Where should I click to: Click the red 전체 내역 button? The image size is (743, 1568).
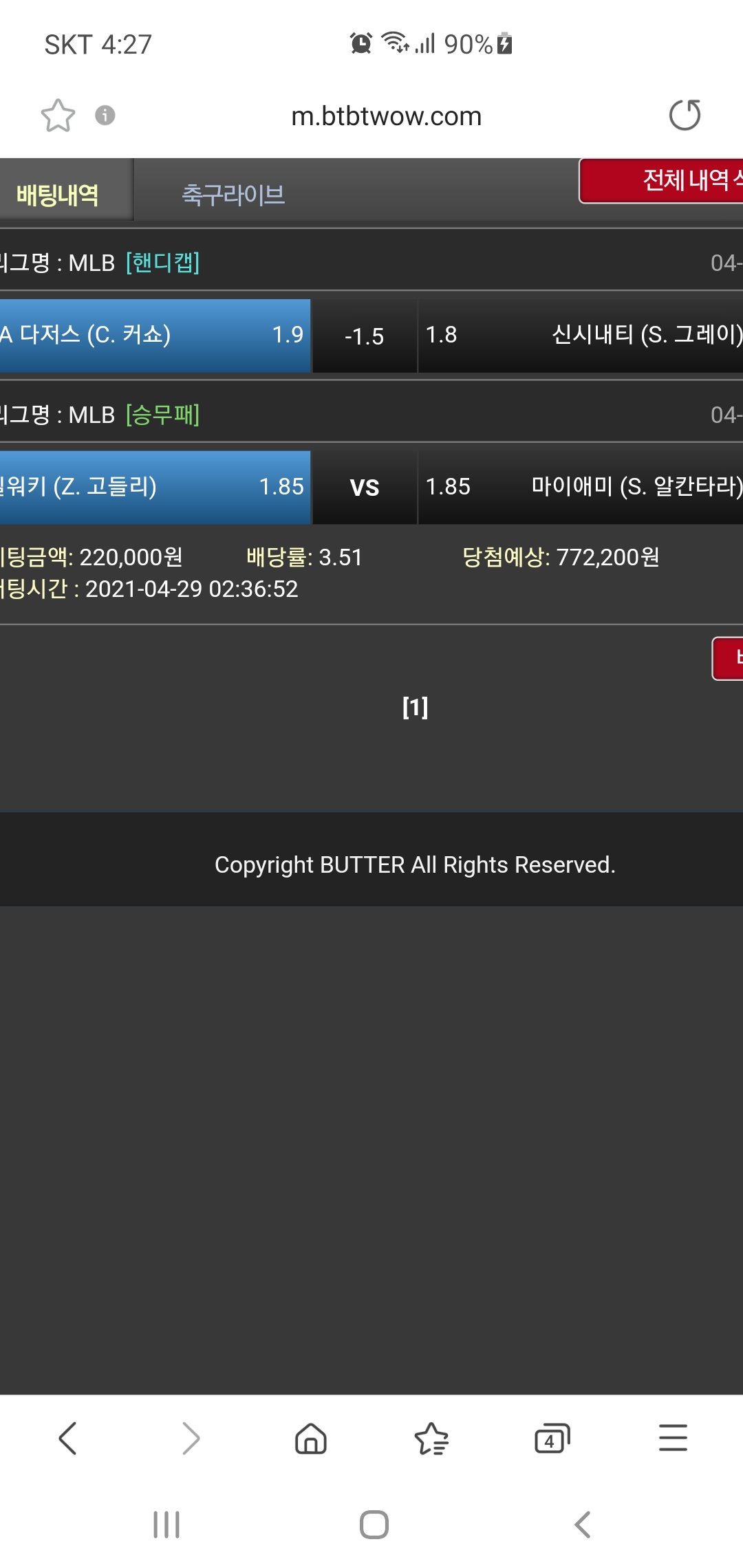click(661, 181)
